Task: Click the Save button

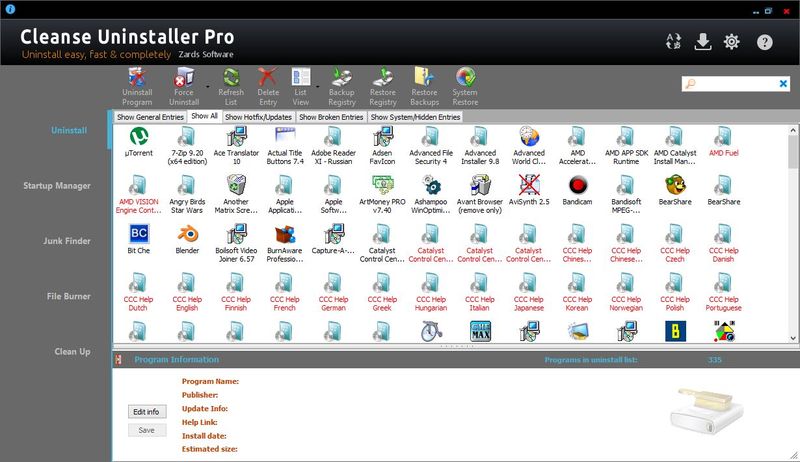Action: click(146, 430)
